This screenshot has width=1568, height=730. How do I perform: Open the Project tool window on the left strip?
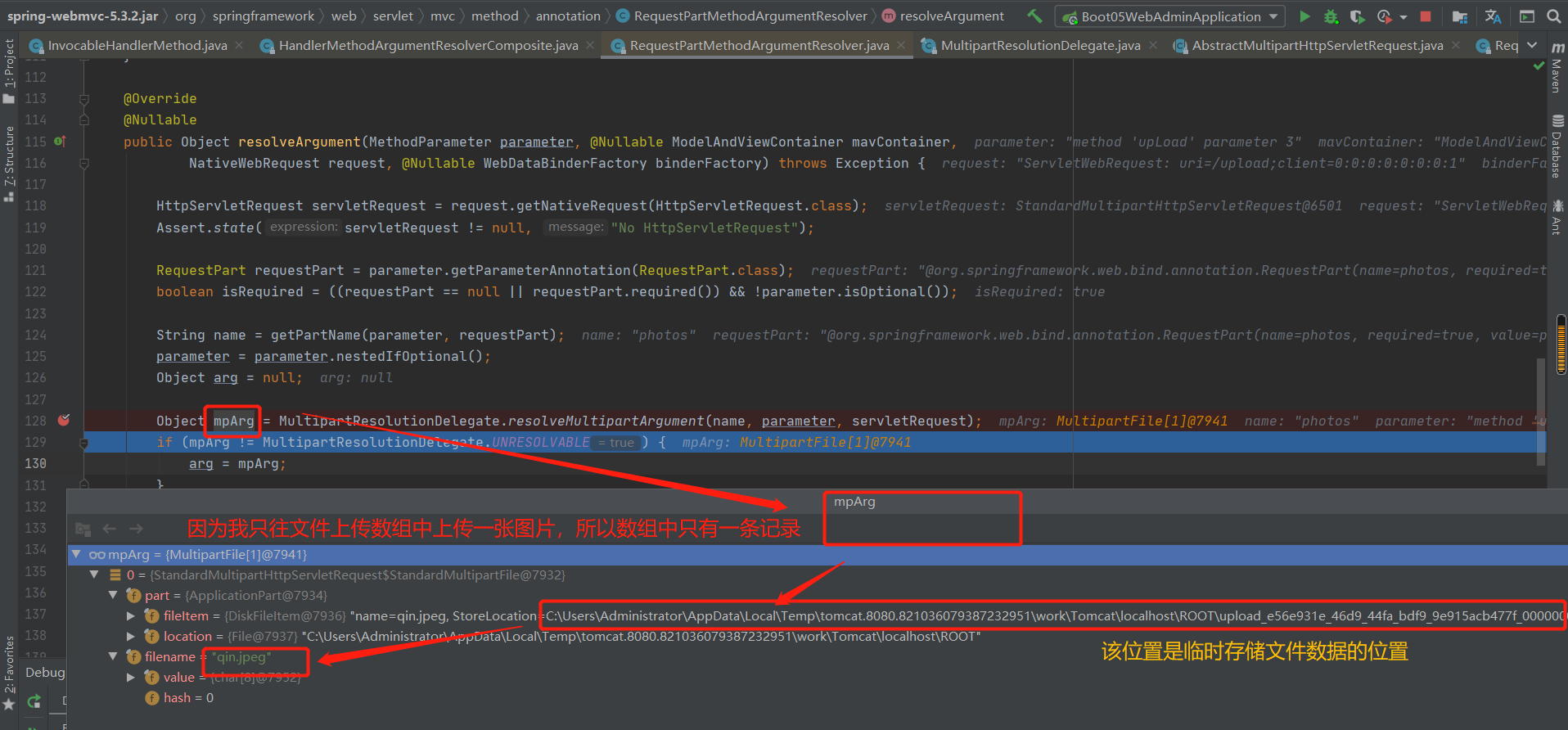point(9,70)
